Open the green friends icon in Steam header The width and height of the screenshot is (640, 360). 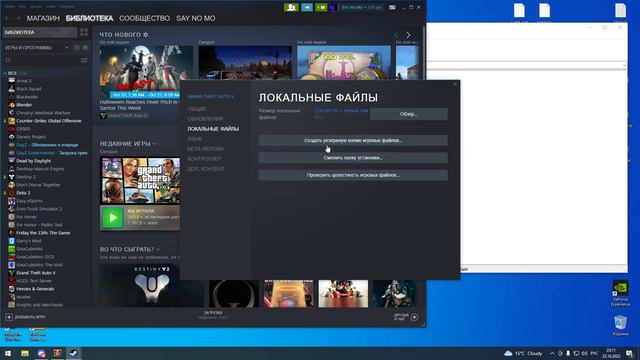click(291, 7)
